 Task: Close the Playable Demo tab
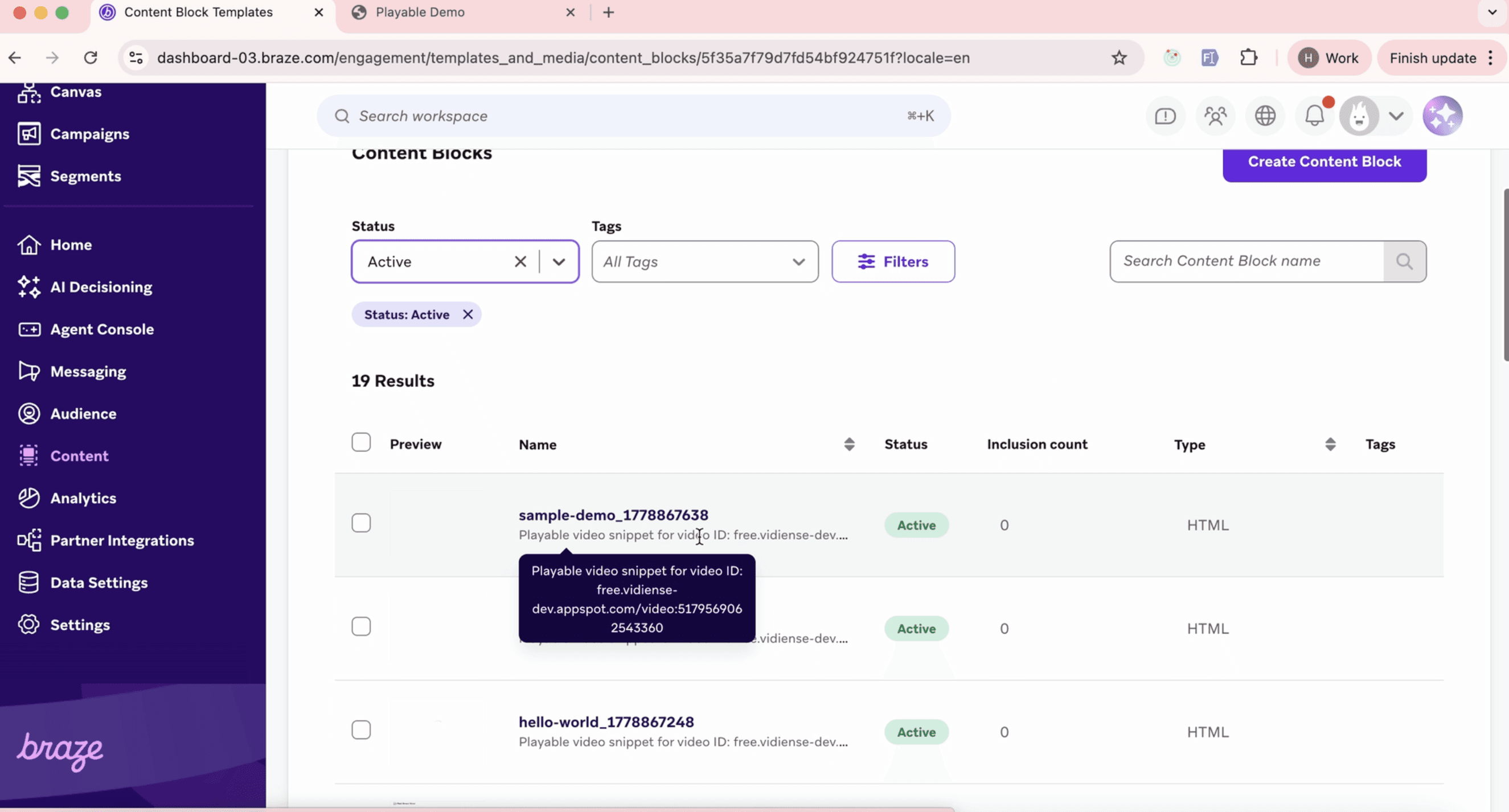(x=570, y=13)
